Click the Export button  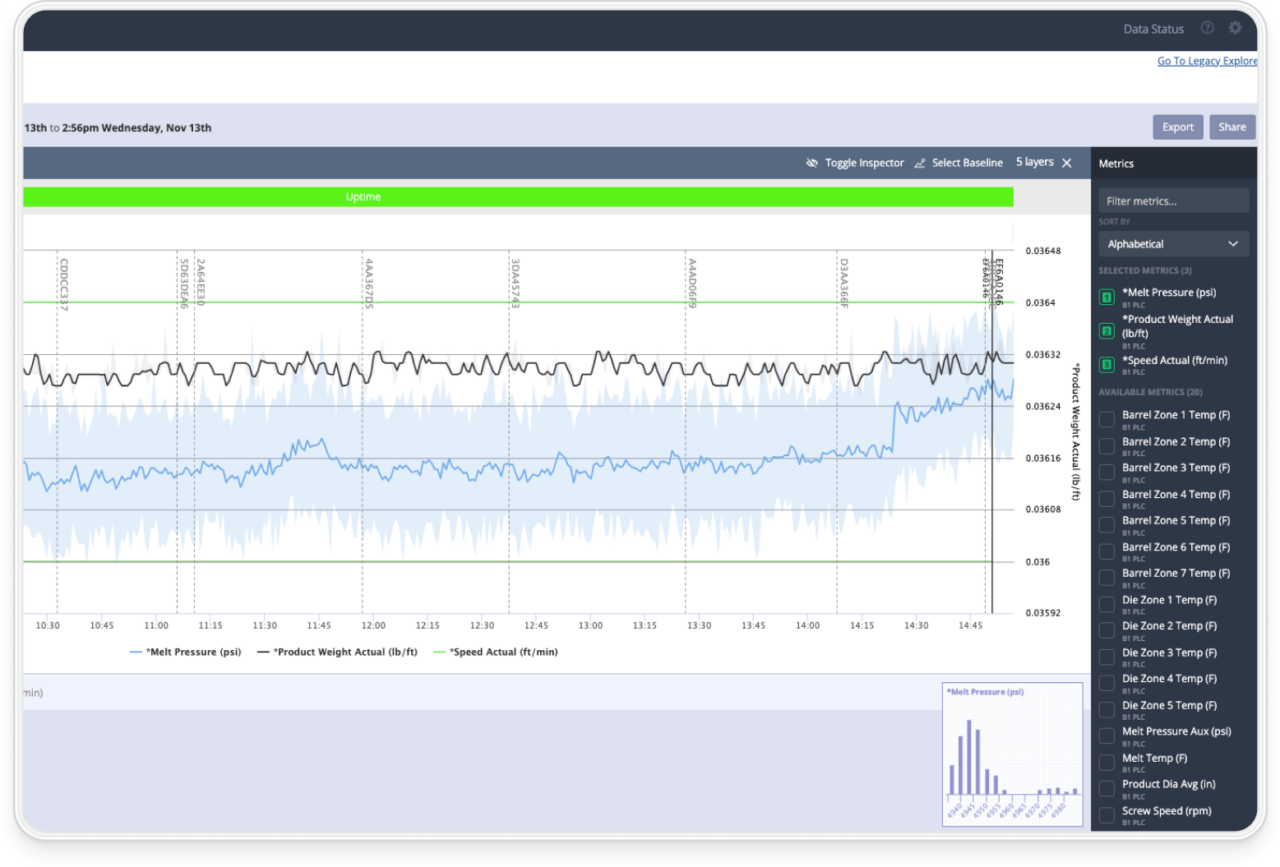tap(1177, 127)
